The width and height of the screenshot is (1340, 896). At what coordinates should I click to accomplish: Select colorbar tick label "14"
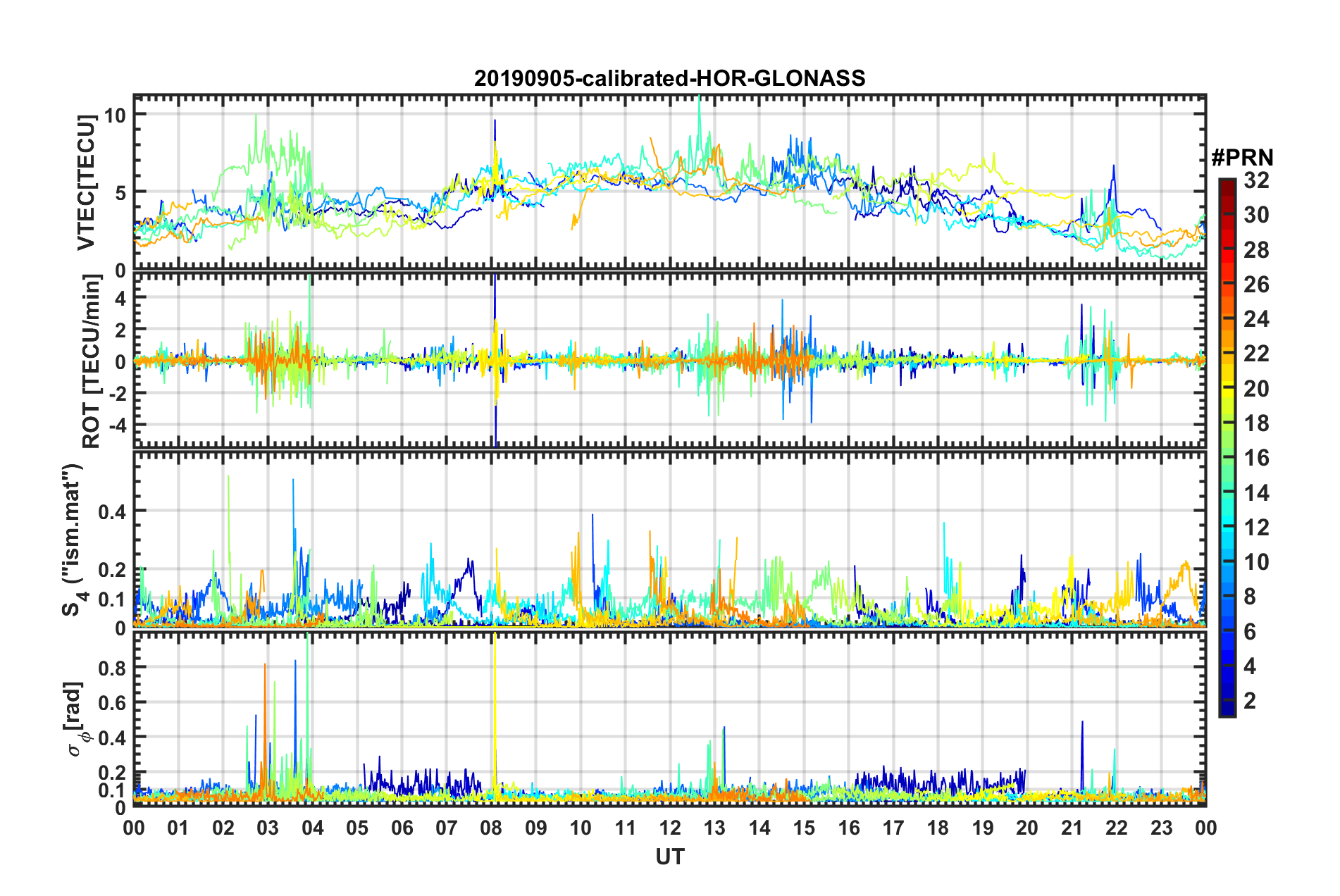click(1256, 493)
